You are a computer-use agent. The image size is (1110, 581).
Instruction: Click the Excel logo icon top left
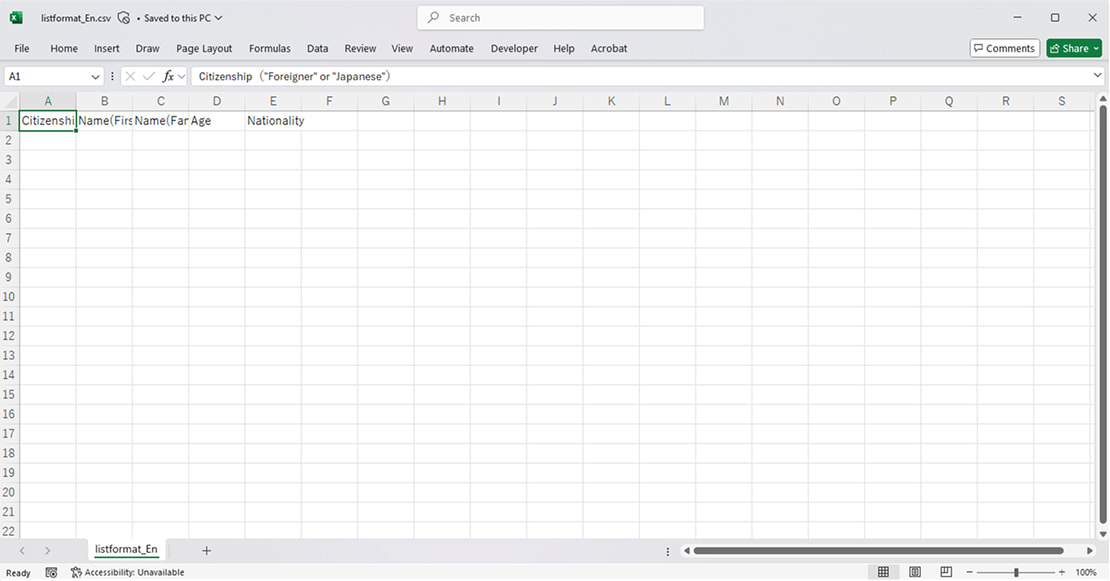[x=14, y=17]
